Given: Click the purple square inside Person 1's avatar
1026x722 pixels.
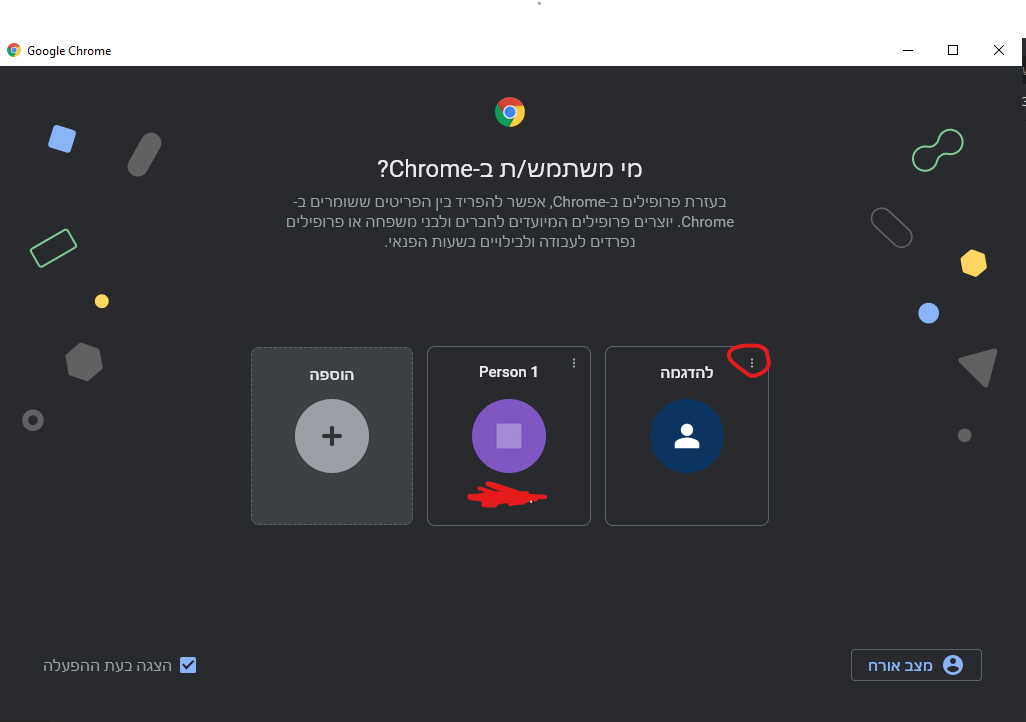Looking at the screenshot, I should pos(509,436).
